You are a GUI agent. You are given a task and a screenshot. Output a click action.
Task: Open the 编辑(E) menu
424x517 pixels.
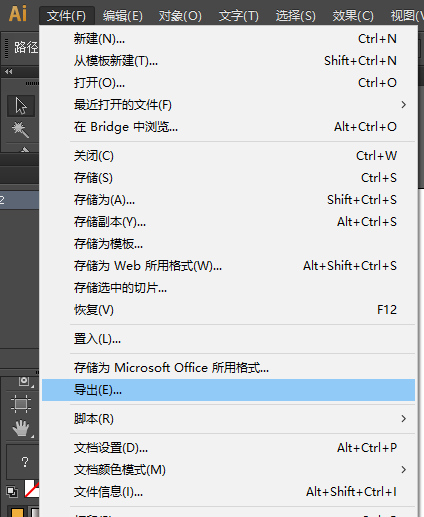click(123, 16)
